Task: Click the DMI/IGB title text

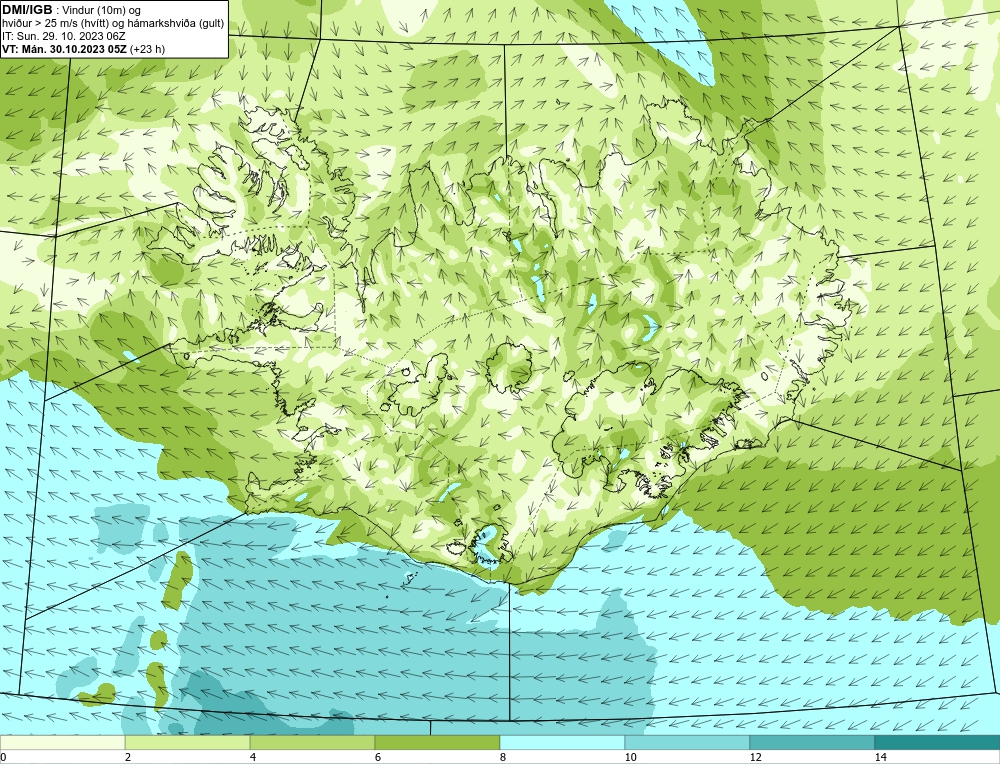Action: point(28,10)
